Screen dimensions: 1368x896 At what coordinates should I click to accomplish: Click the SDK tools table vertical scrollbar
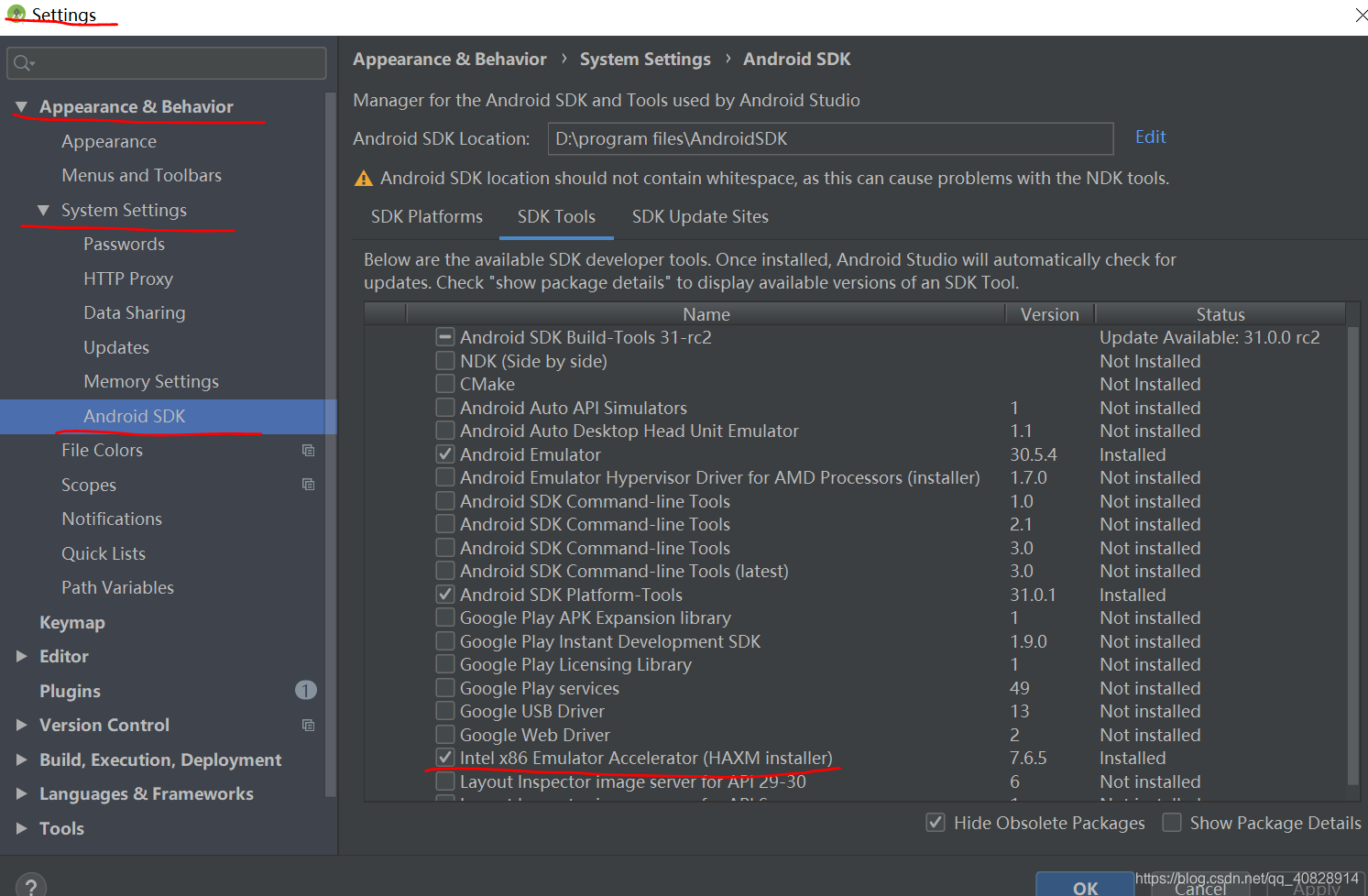[1353, 554]
